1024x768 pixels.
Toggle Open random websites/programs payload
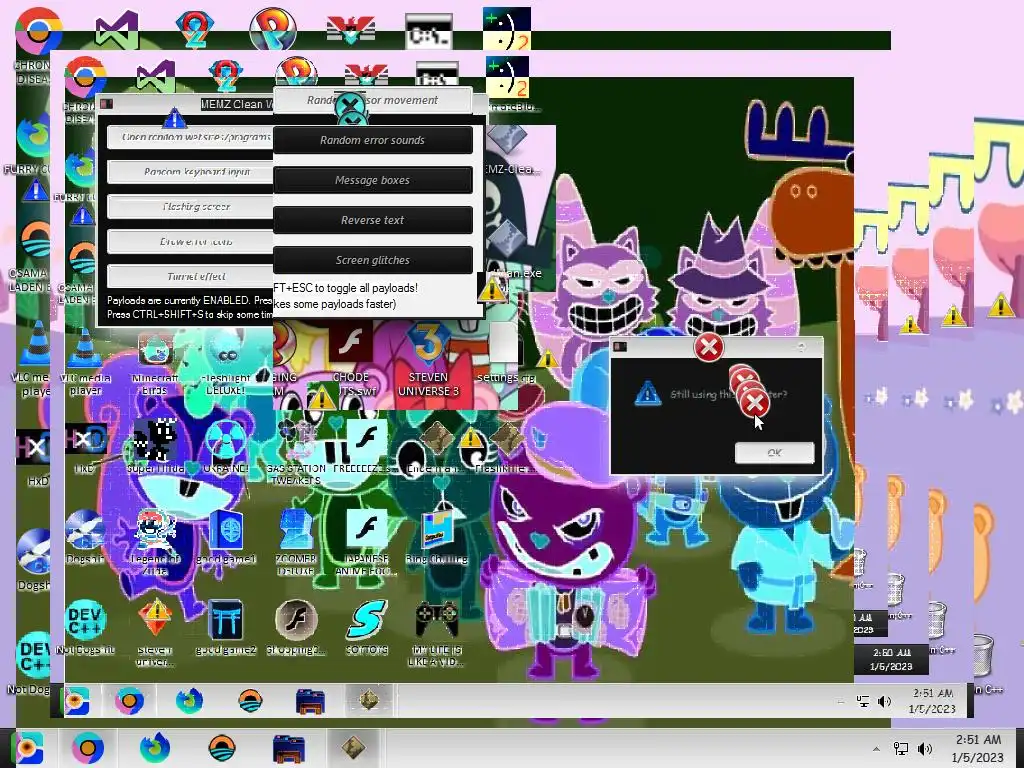click(x=190, y=137)
